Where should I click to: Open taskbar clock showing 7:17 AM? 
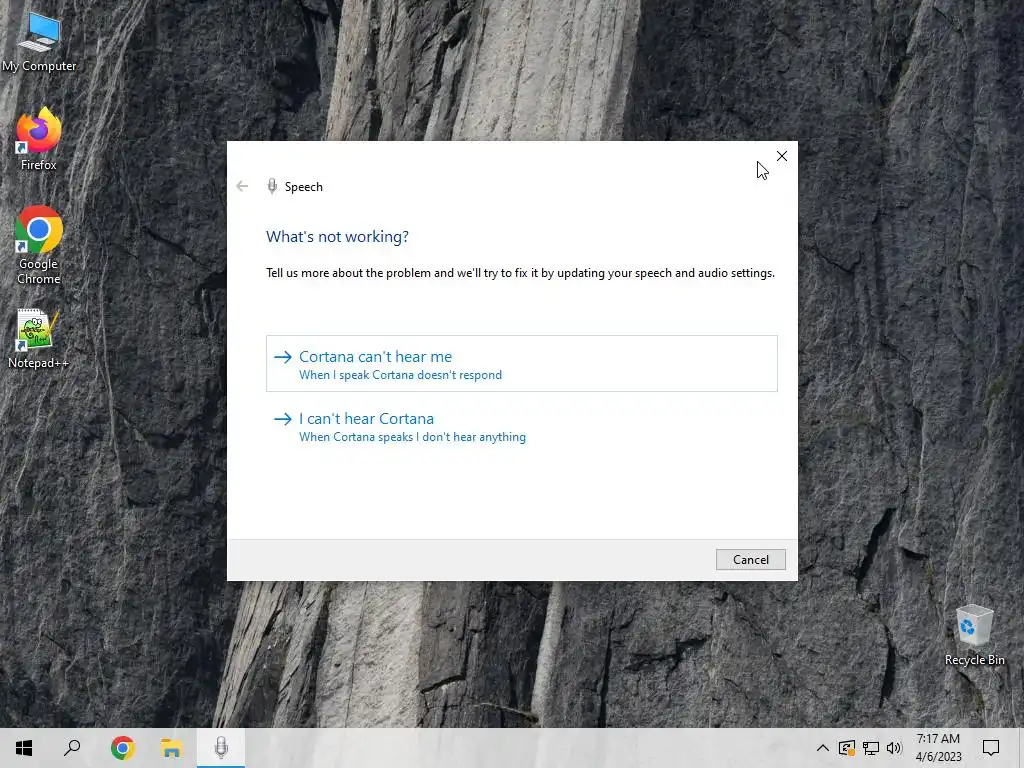click(x=938, y=748)
